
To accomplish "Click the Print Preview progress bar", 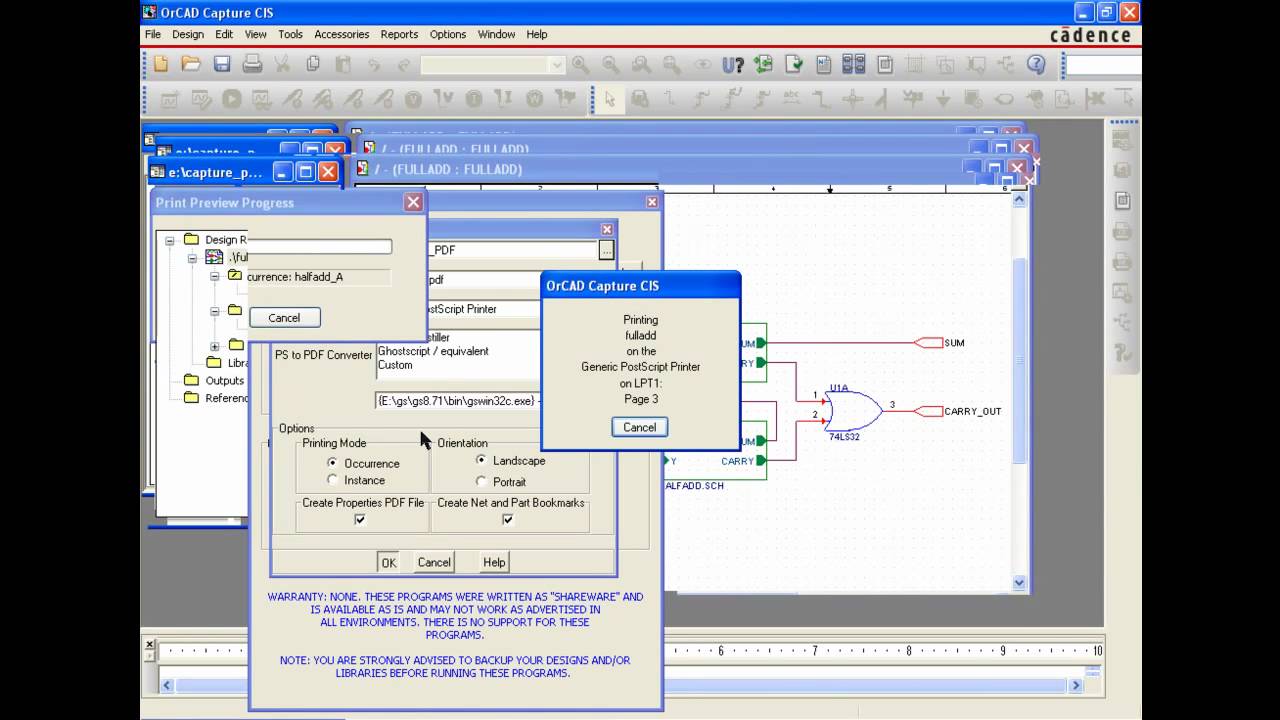I will pos(320,247).
